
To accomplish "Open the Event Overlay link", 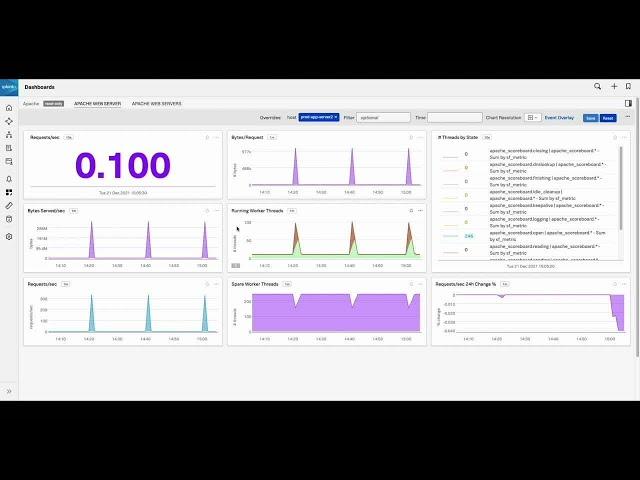I will click(x=559, y=118).
